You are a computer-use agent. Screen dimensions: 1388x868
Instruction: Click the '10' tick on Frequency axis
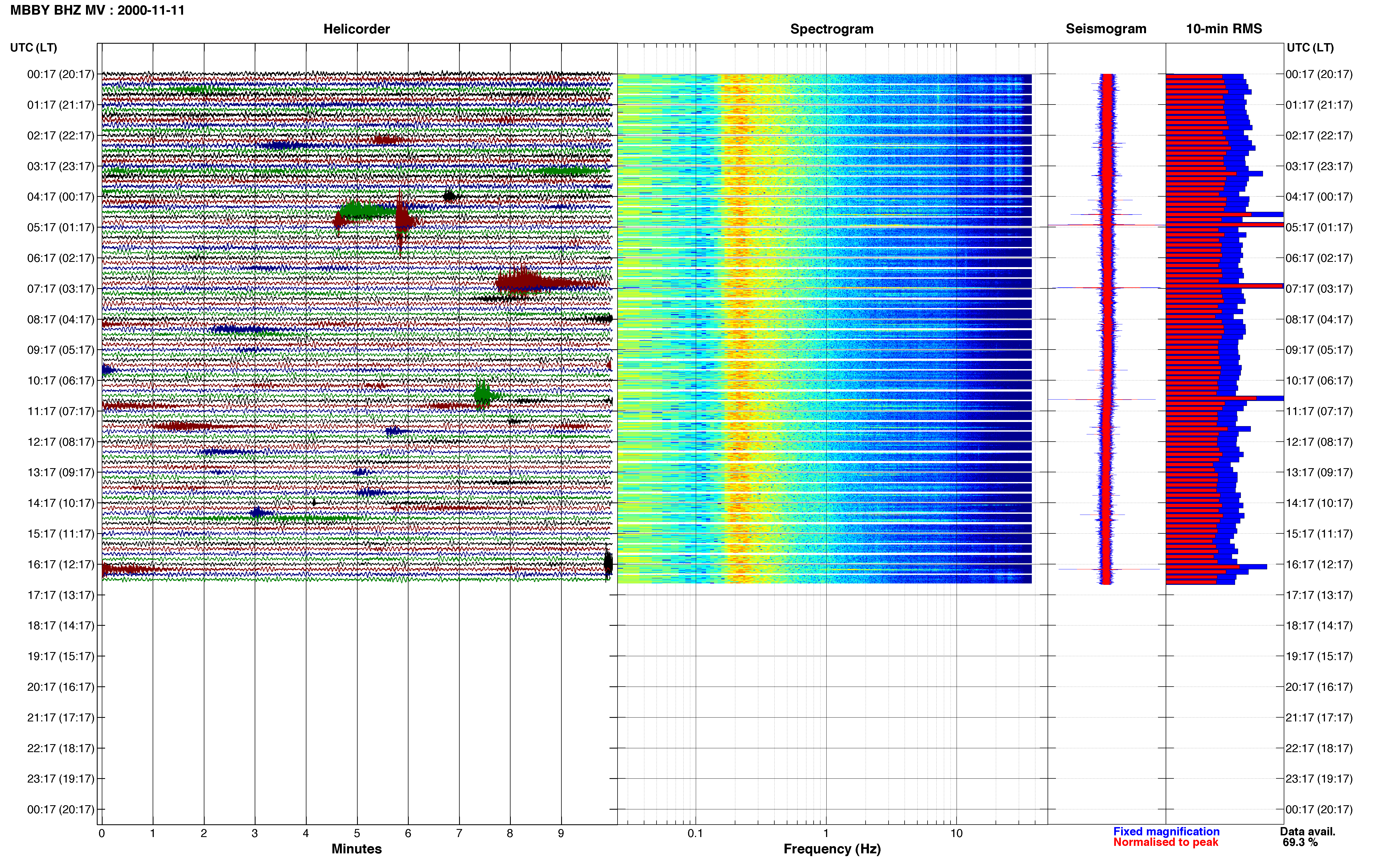956,833
